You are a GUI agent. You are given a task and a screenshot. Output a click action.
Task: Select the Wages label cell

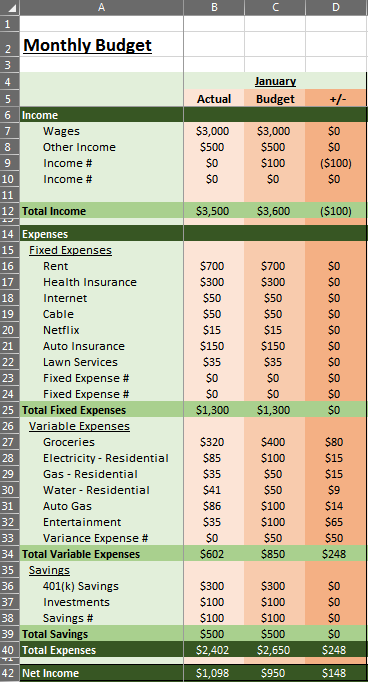(61, 131)
